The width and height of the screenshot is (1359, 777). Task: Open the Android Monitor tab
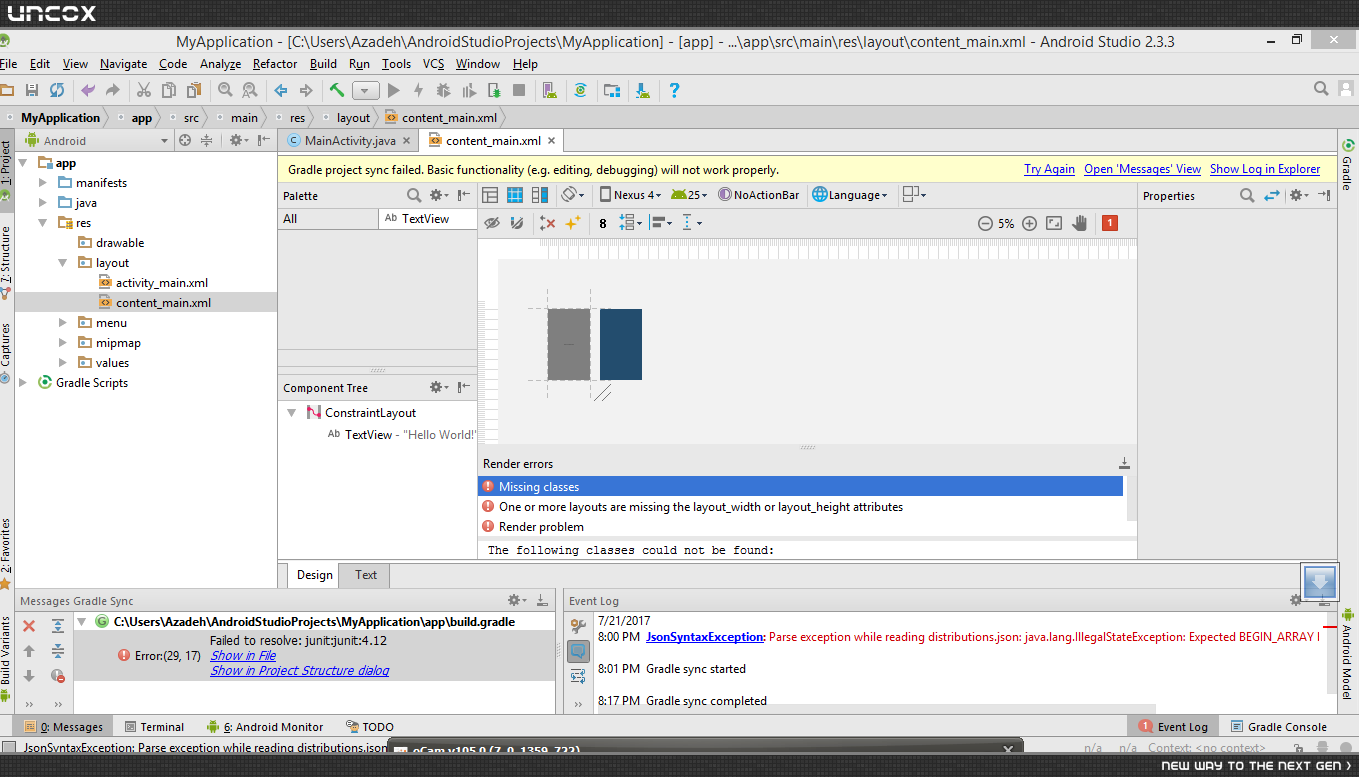[265, 727]
